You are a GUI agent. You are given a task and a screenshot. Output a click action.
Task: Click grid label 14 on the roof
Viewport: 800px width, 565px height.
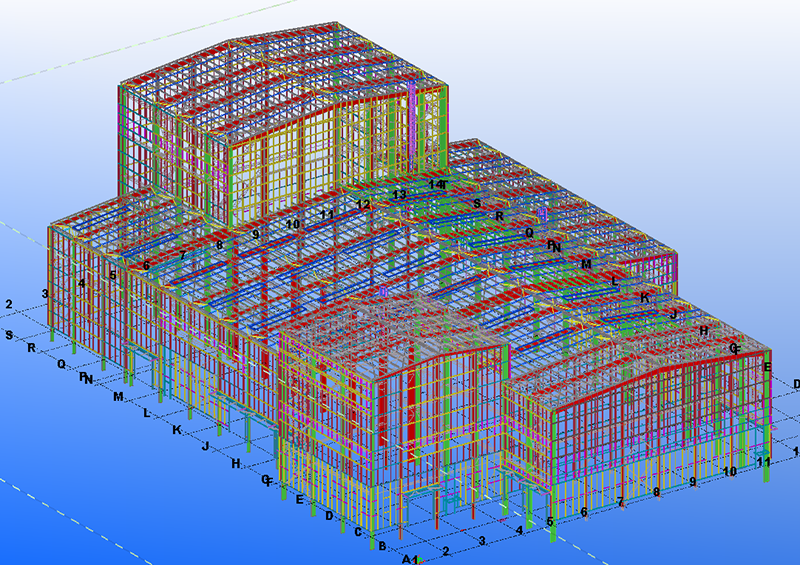(x=435, y=185)
